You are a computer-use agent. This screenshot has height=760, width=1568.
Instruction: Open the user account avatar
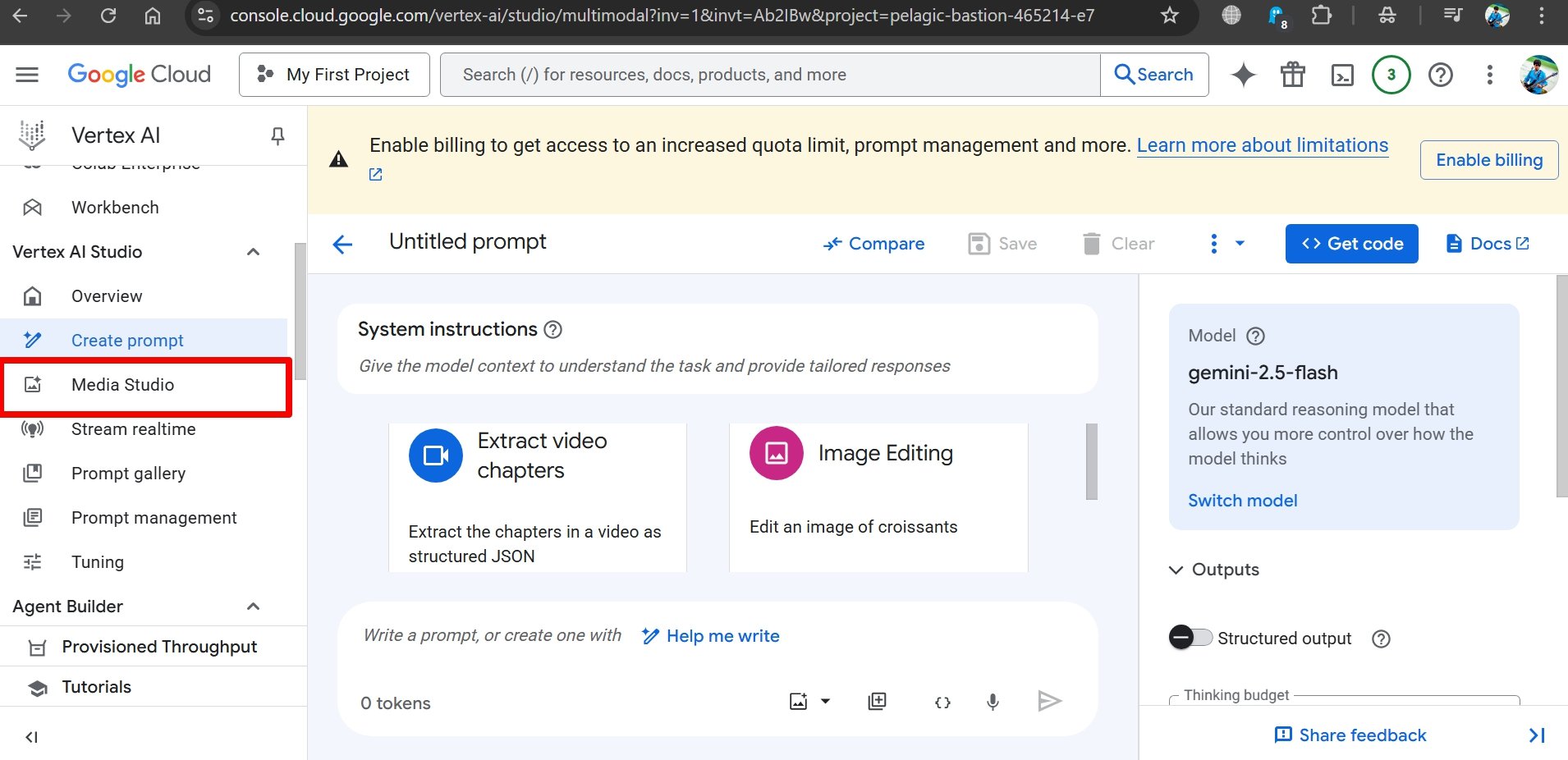click(1538, 75)
